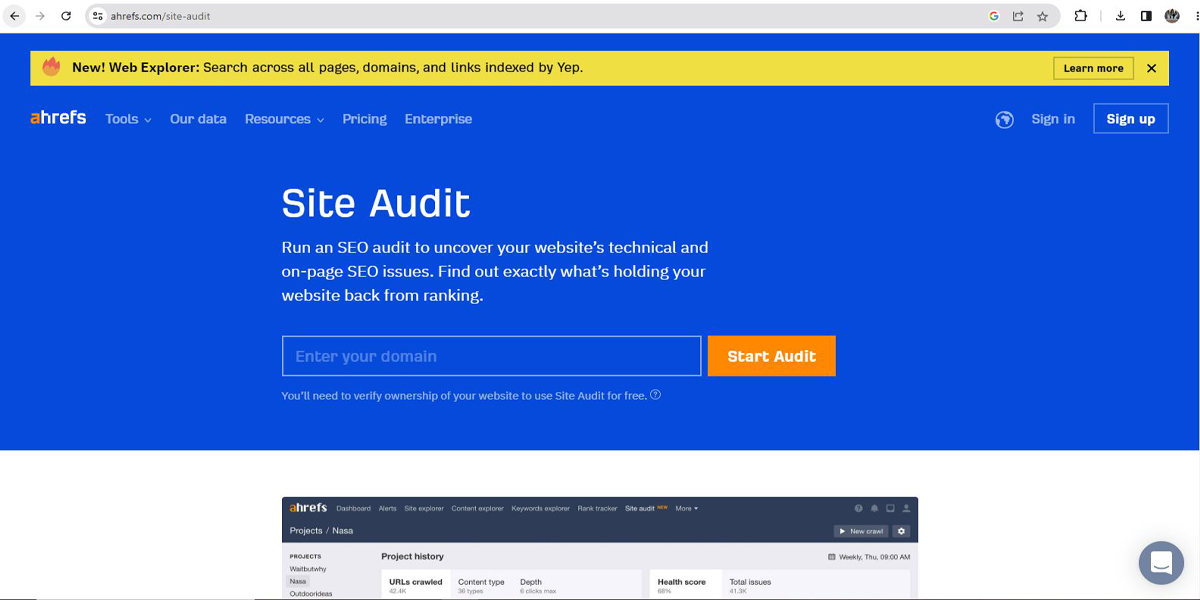The width and height of the screenshot is (1200, 600).
Task: Share this page via the share icon
Action: (x=1018, y=16)
